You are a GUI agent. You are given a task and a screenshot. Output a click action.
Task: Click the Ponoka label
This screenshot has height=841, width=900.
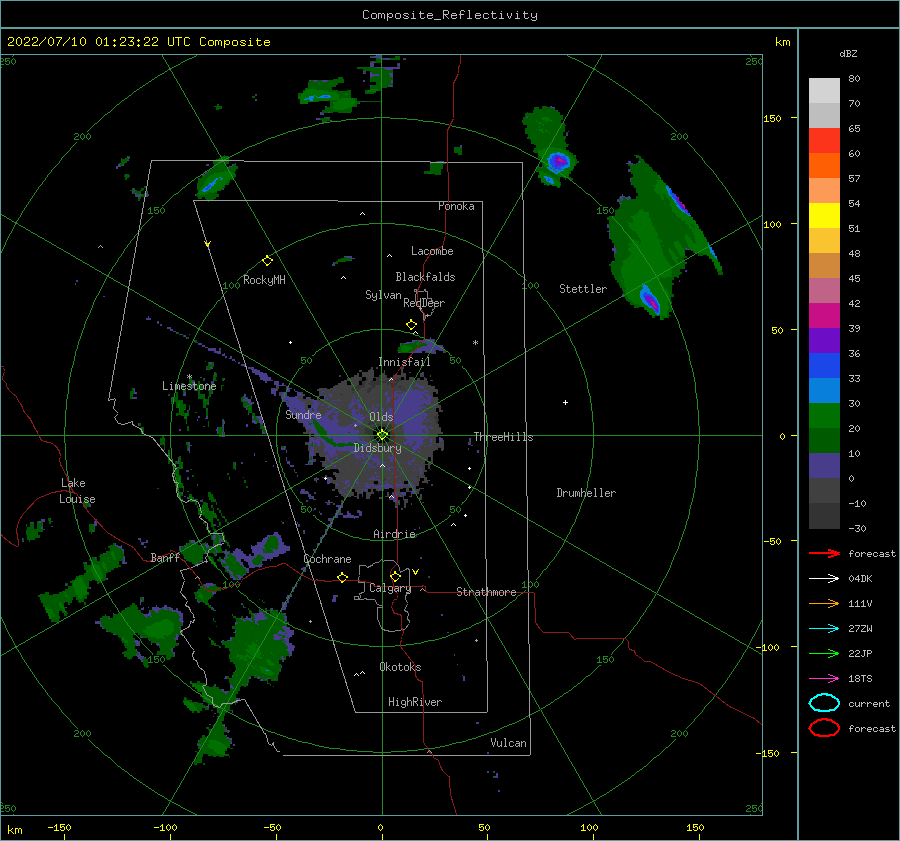tap(456, 206)
